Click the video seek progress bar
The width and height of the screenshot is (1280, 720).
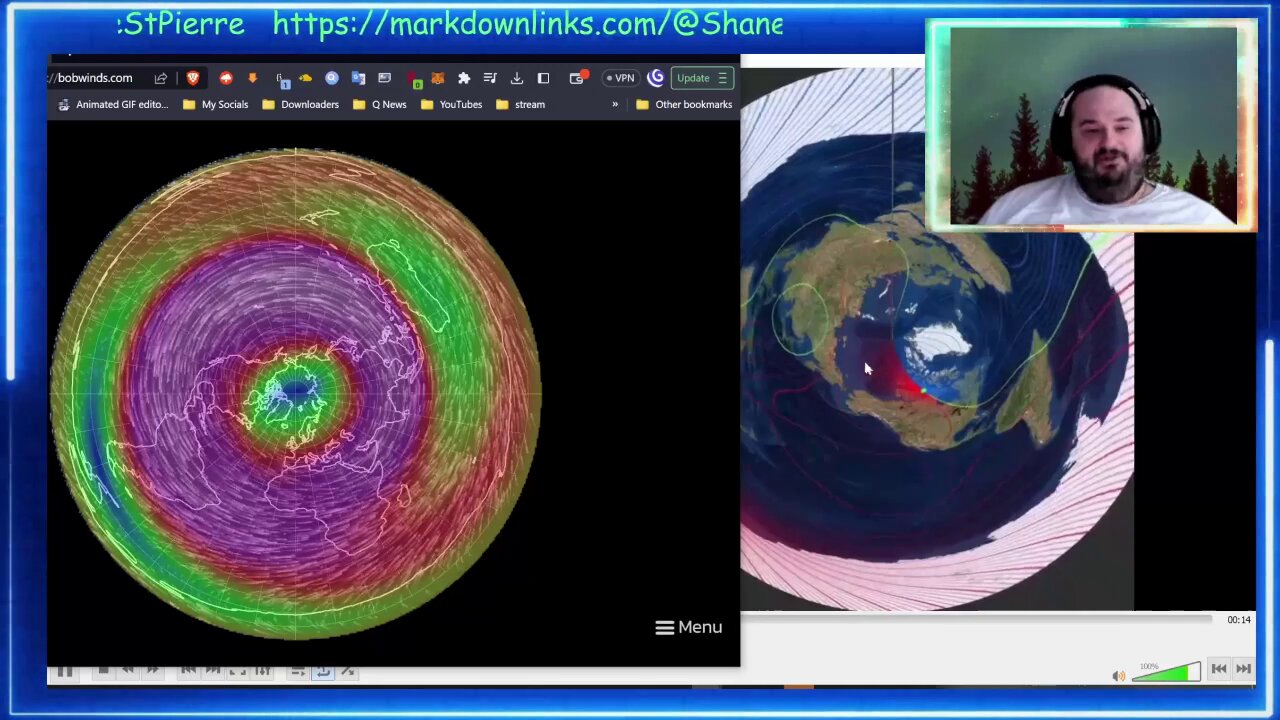click(x=975, y=620)
